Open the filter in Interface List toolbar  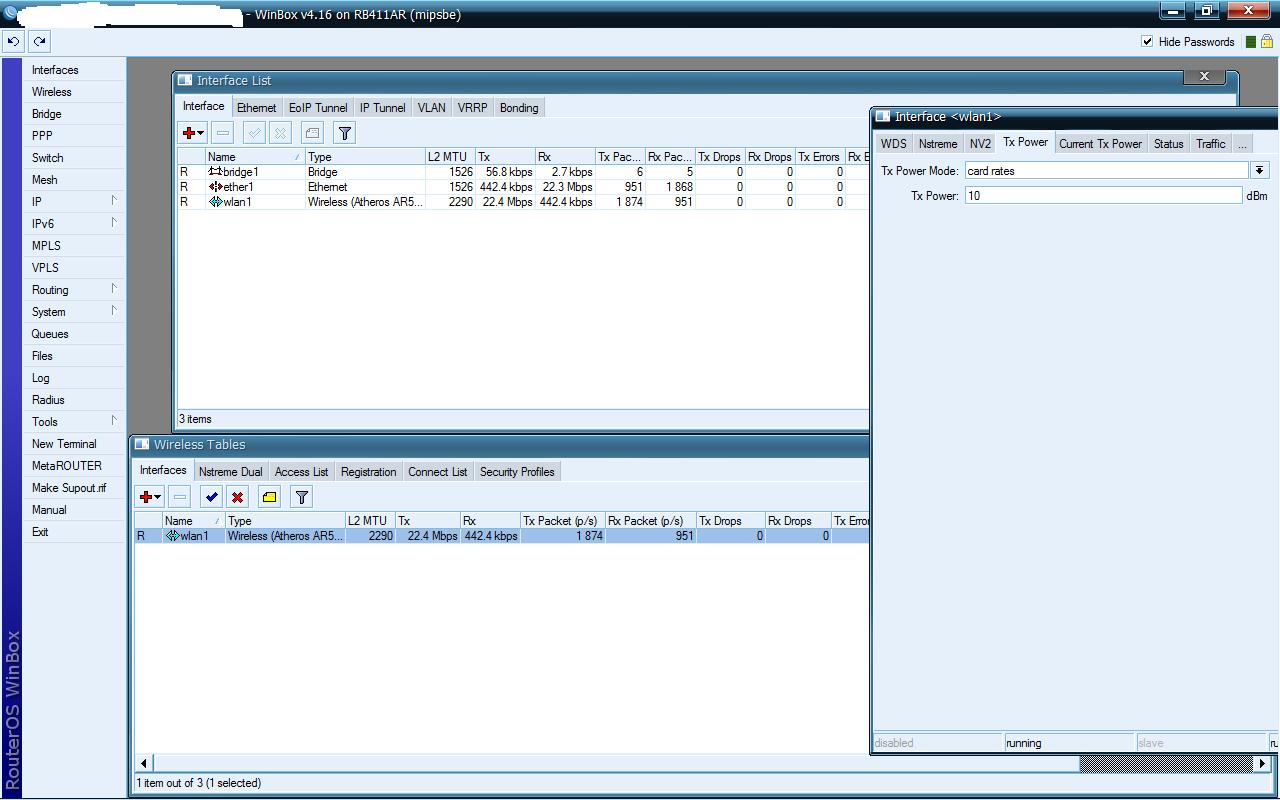click(345, 133)
